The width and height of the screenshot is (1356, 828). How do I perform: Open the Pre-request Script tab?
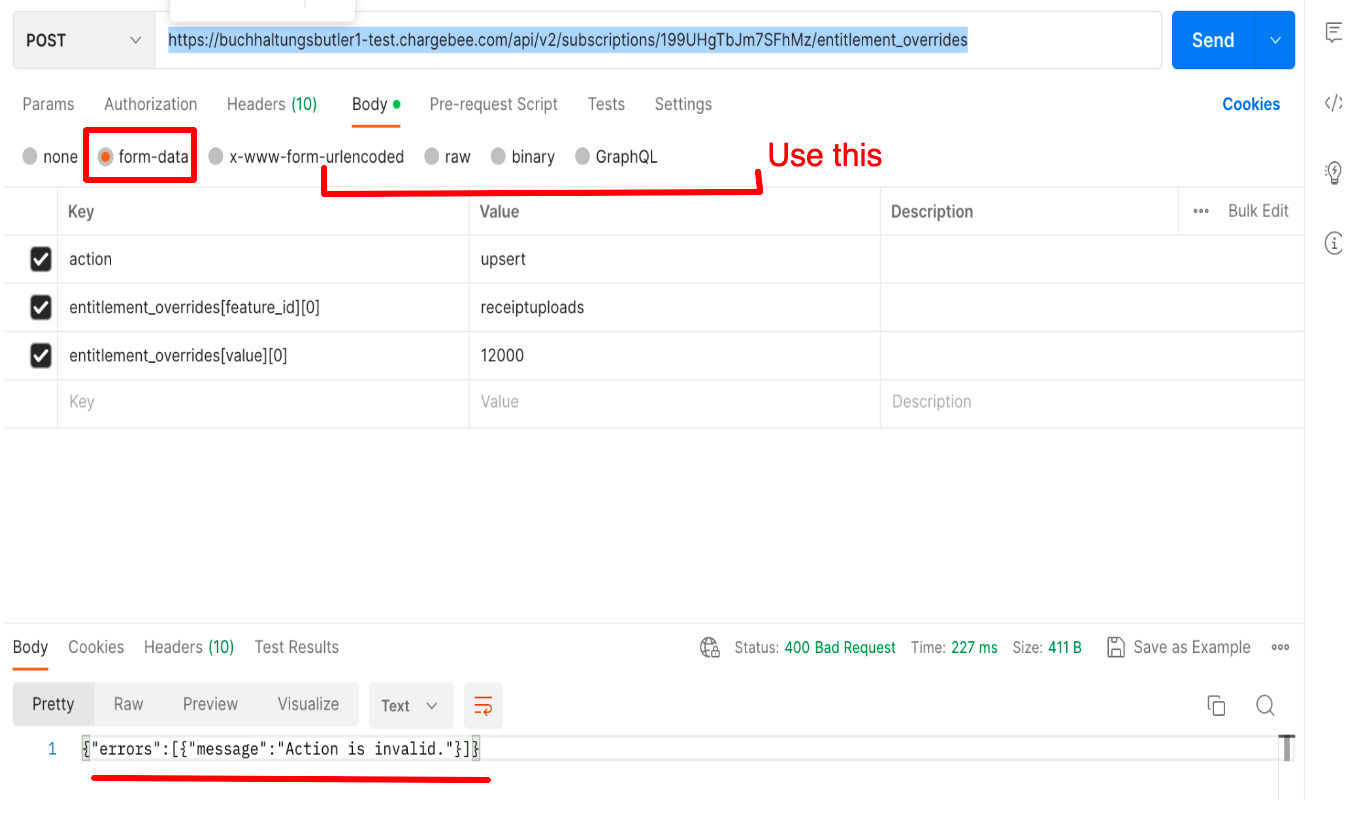(x=493, y=104)
